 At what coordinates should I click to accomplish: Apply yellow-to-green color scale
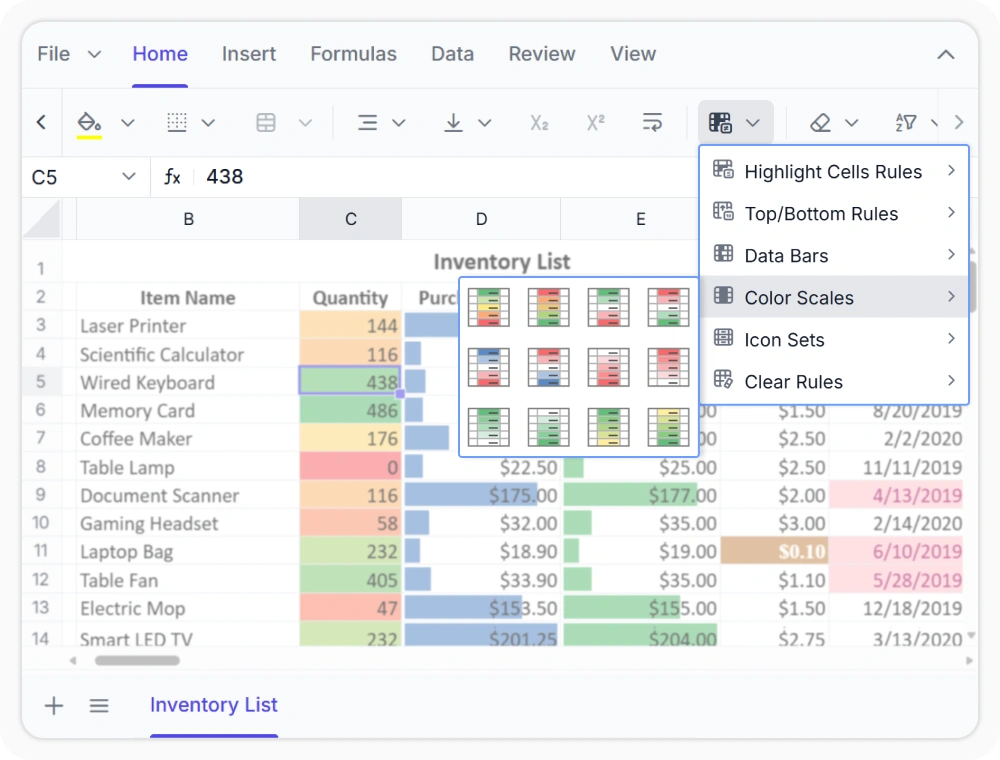pyautogui.click(x=668, y=427)
